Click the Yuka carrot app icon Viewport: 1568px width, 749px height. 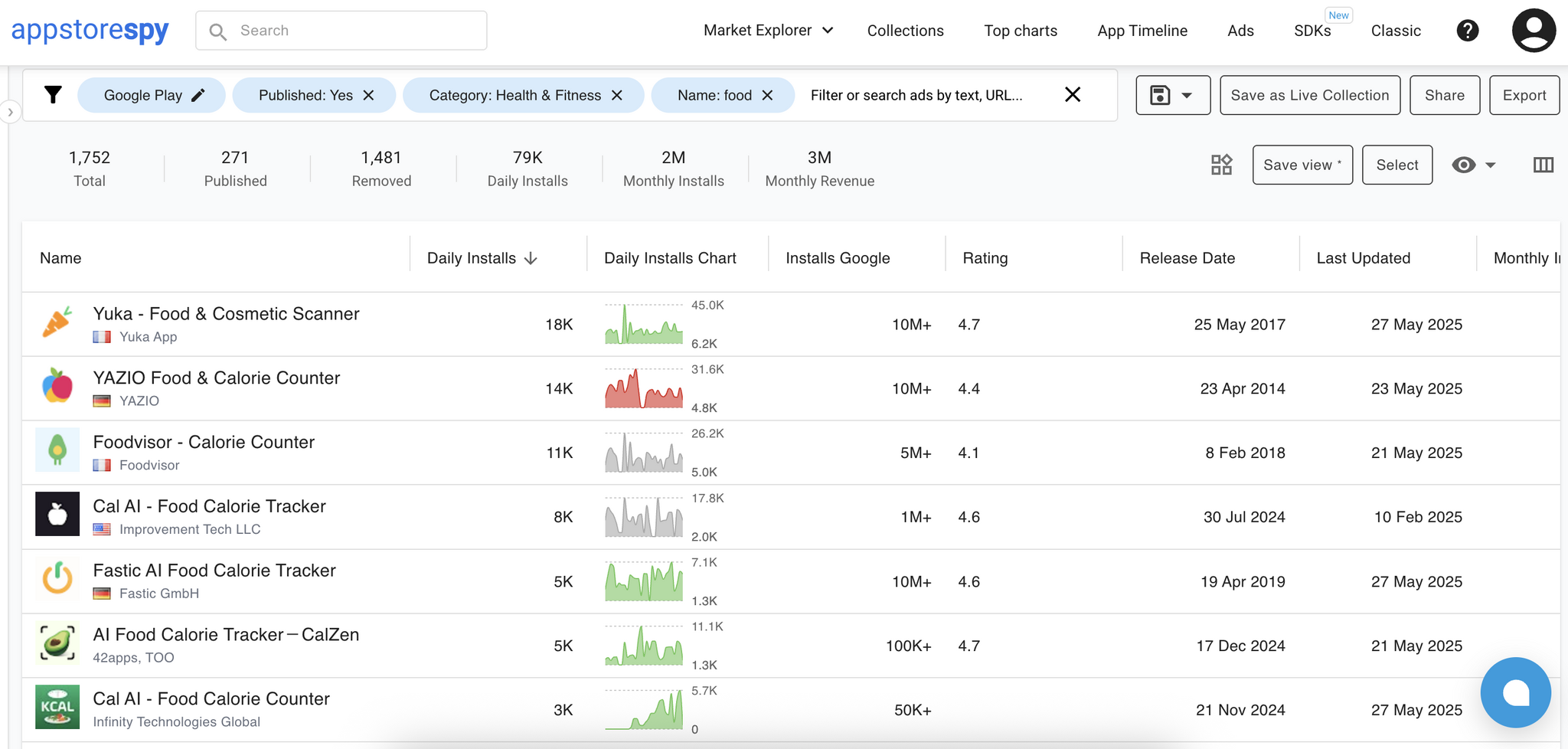(x=57, y=324)
